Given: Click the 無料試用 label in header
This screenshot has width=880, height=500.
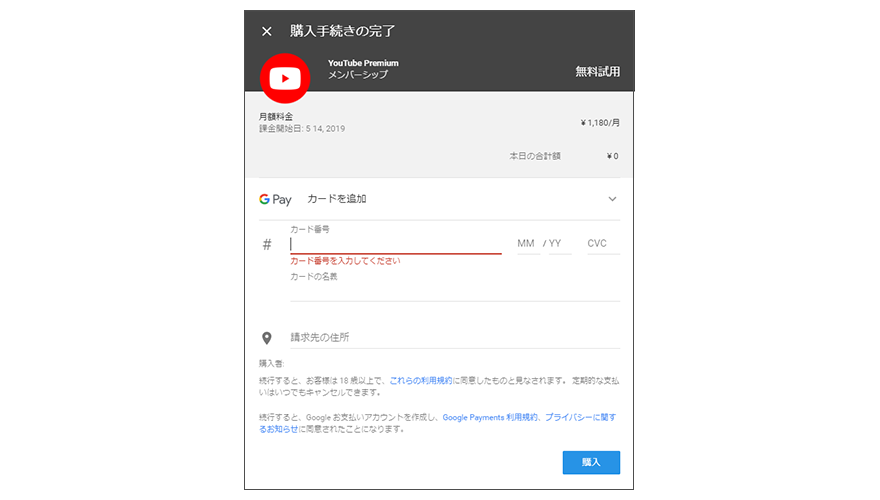Looking at the screenshot, I should [598, 72].
